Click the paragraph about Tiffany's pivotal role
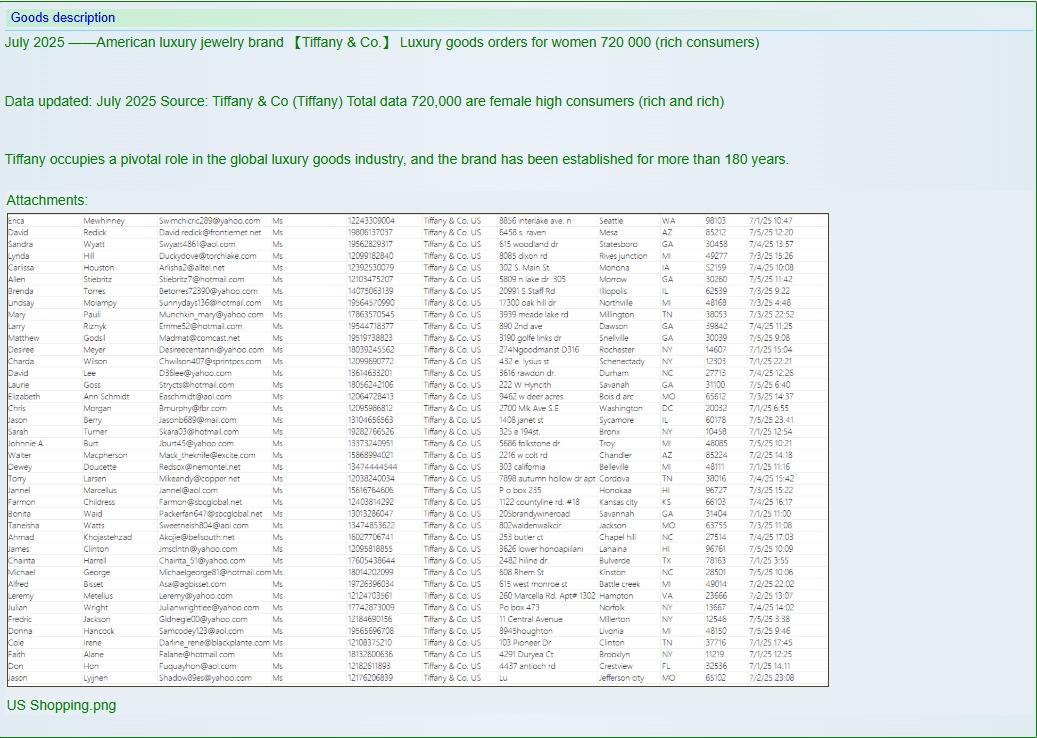Viewport: 1037px width, 738px height. (x=396, y=159)
